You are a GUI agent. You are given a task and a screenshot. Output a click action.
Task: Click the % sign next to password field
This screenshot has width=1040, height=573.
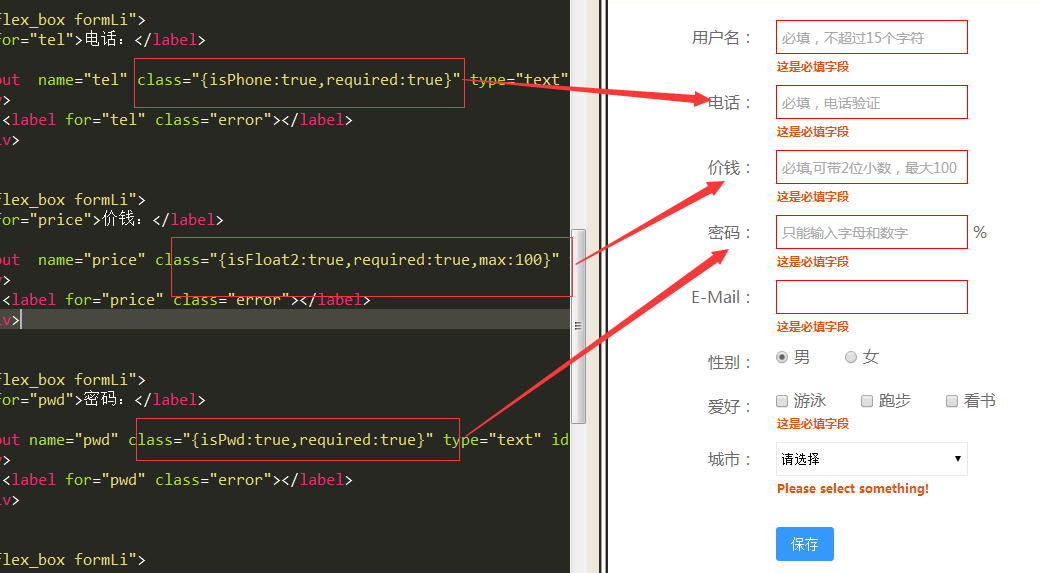pyautogui.click(x=980, y=232)
